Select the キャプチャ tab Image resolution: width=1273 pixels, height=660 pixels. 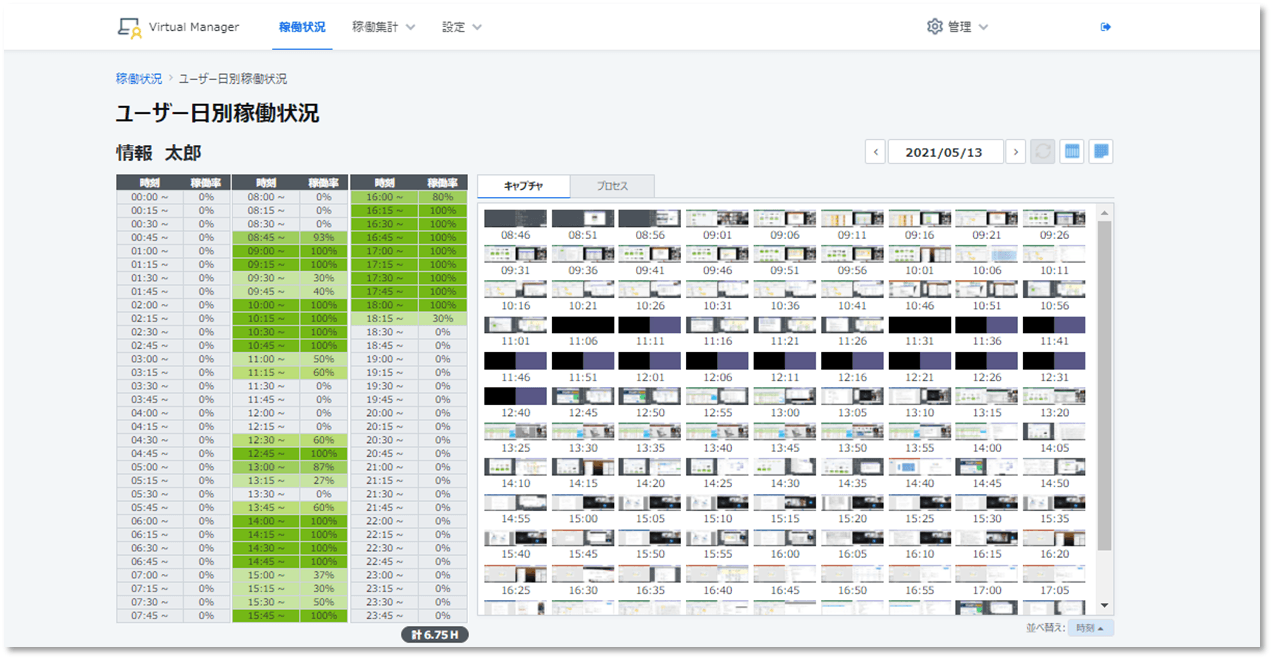point(524,186)
